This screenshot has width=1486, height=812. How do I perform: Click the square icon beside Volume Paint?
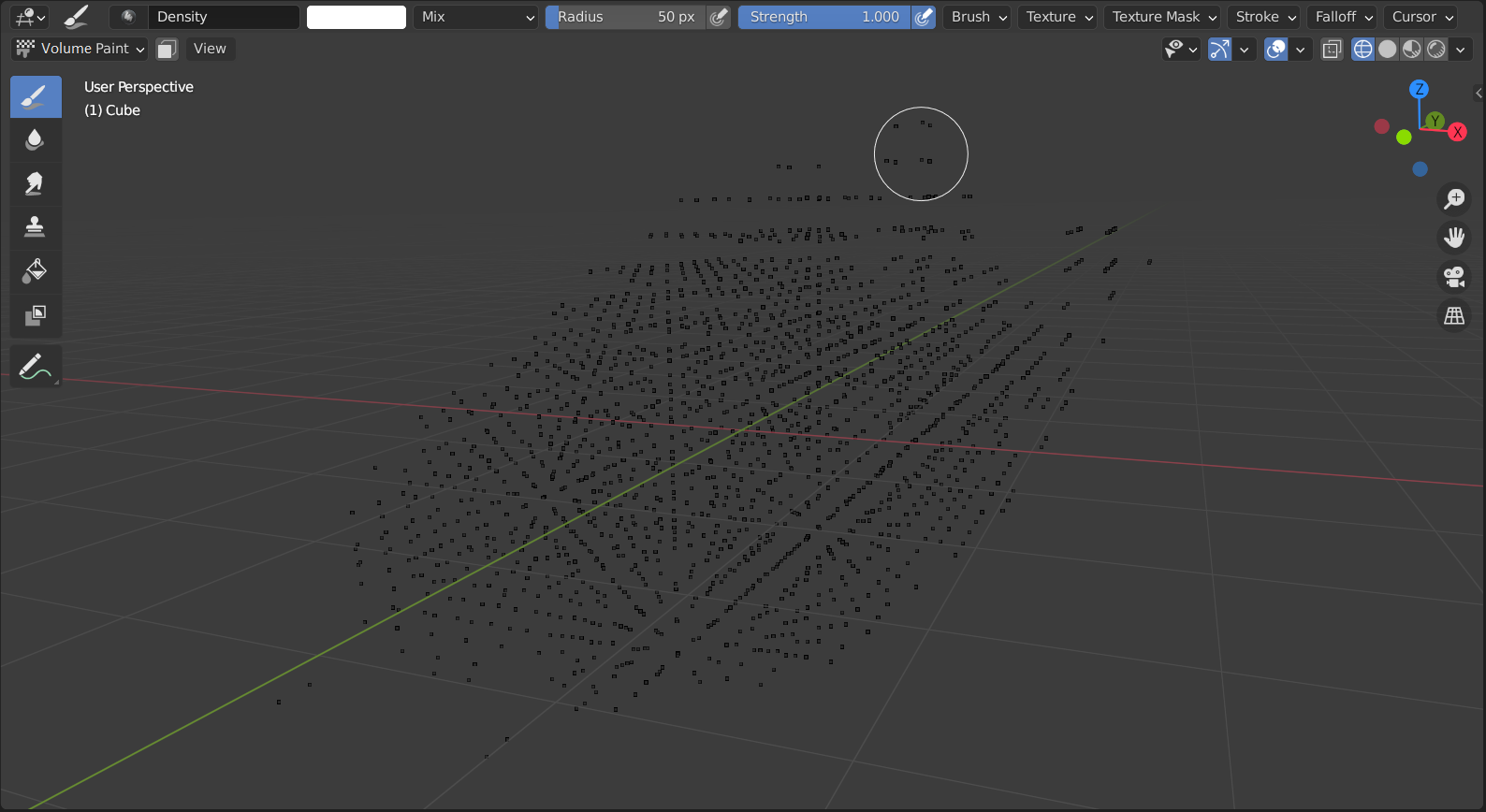(x=167, y=49)
